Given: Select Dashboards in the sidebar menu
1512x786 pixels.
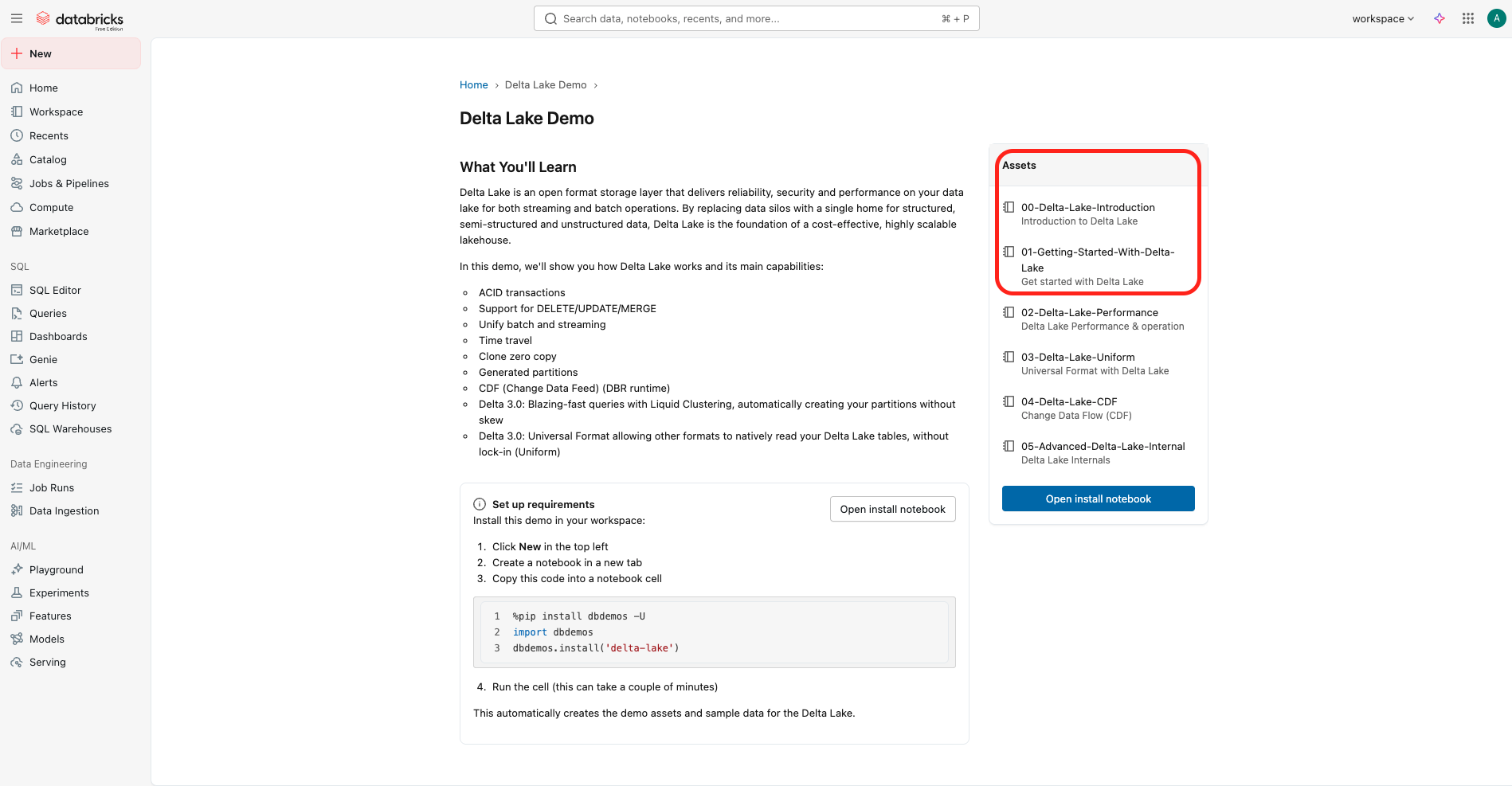Looking at the screenshot, I should coord(57,336).
